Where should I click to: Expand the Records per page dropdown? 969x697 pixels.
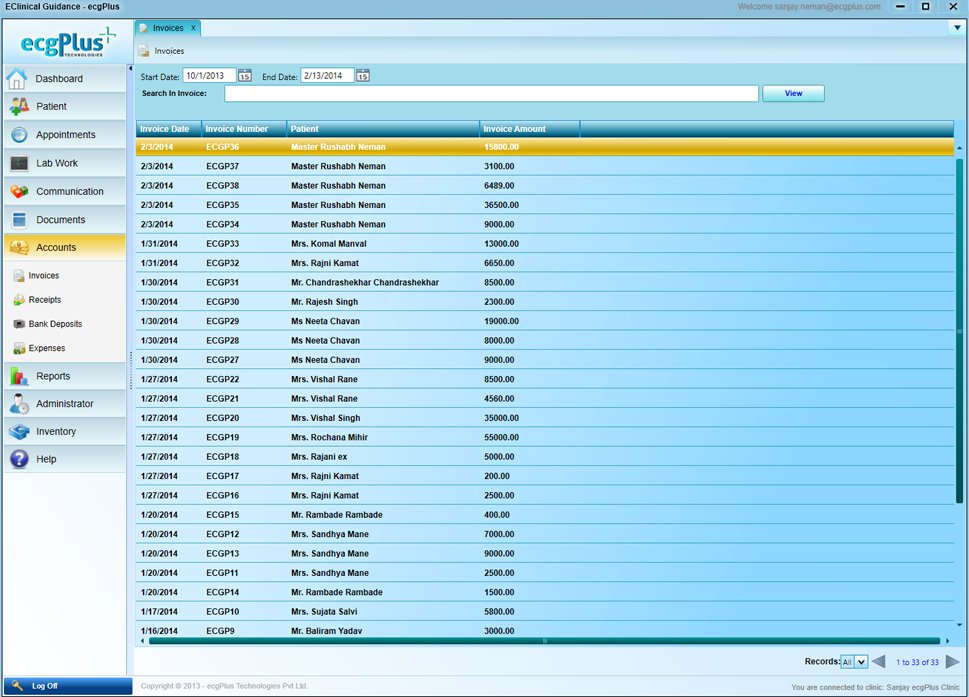[860, 662]
